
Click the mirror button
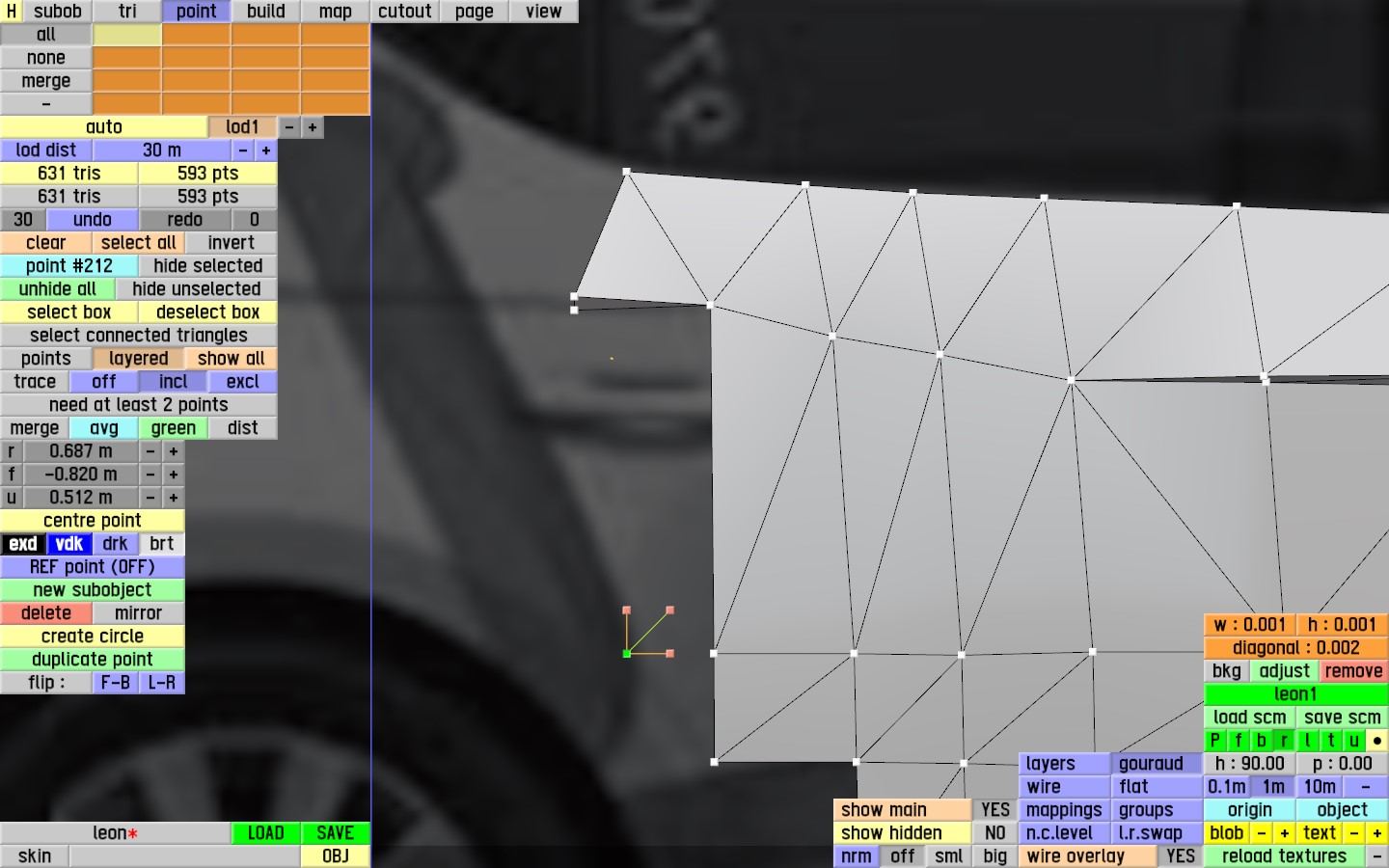(139, 613)
